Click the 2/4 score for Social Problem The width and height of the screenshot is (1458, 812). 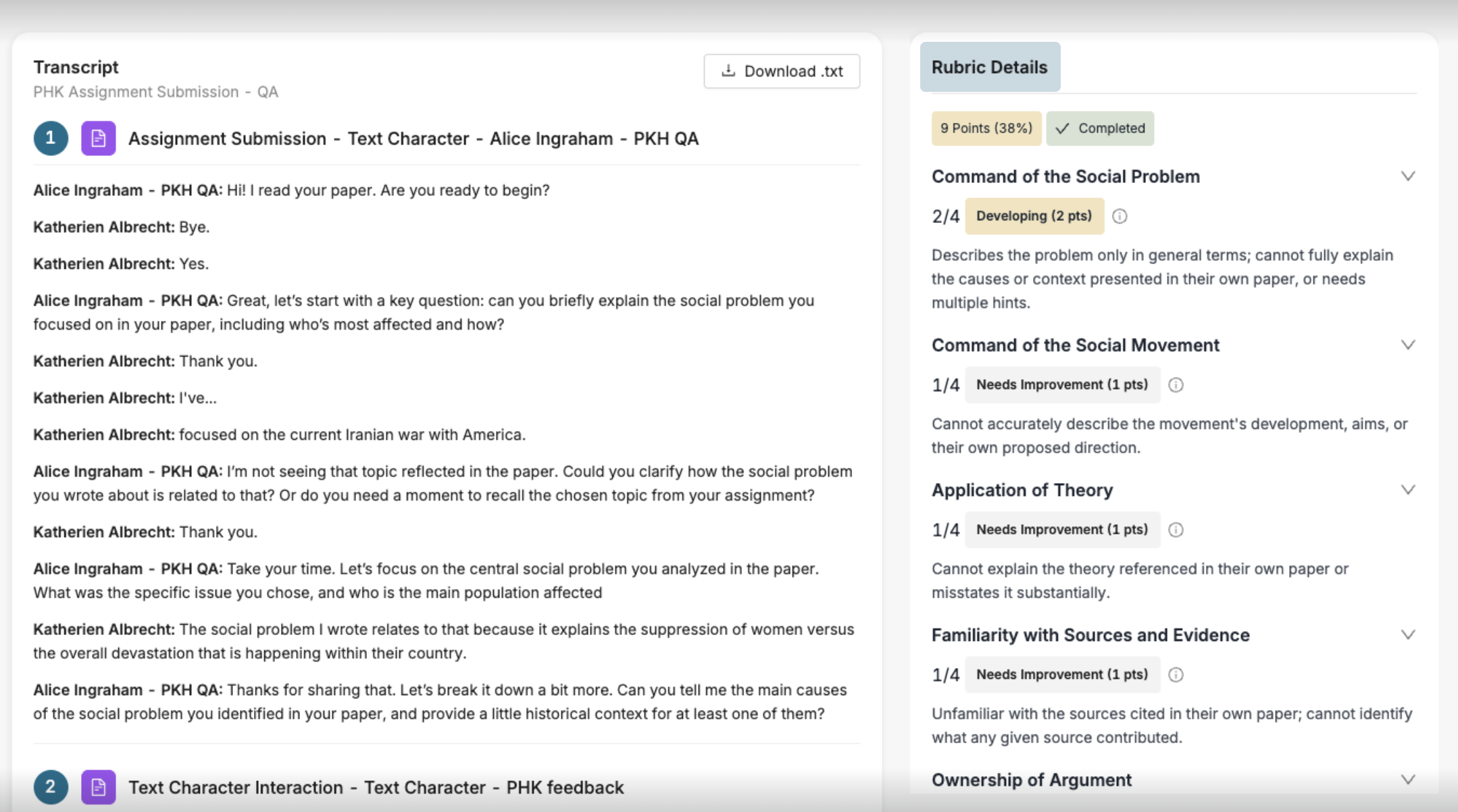[x=945, y=216]
